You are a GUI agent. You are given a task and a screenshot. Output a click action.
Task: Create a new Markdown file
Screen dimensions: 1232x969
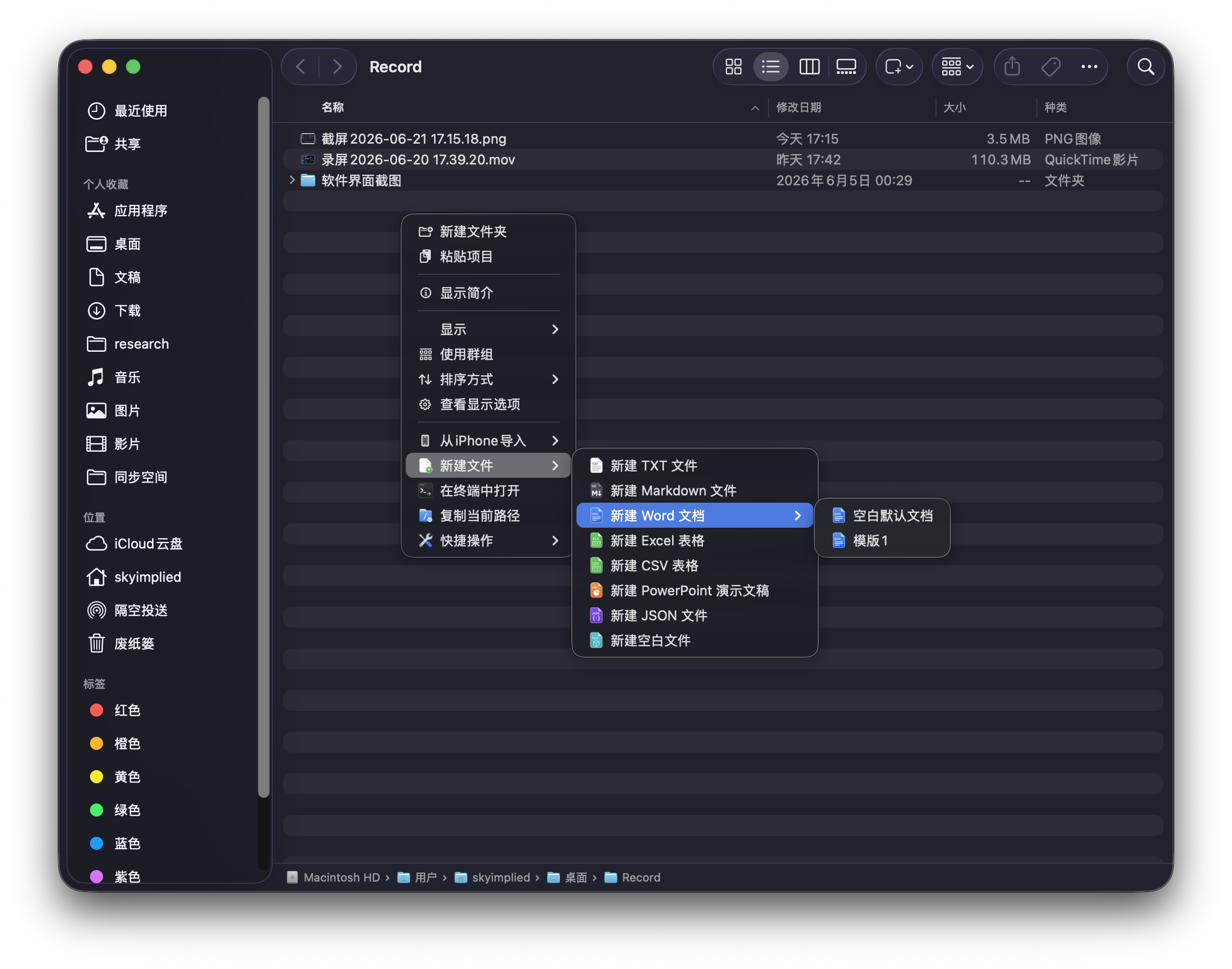pos(694,490)
